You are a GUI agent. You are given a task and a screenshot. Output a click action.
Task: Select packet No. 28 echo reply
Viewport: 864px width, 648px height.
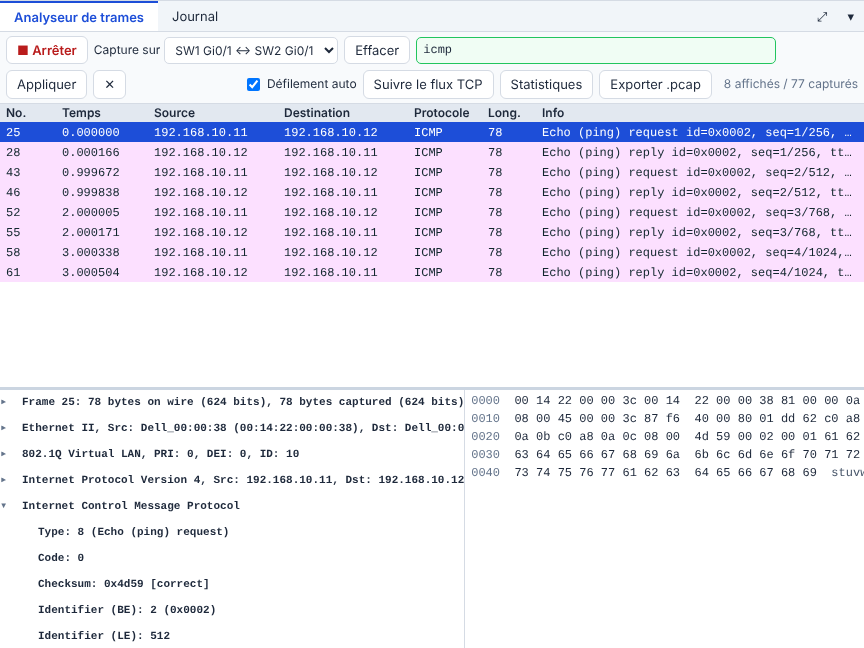(432, 152)
